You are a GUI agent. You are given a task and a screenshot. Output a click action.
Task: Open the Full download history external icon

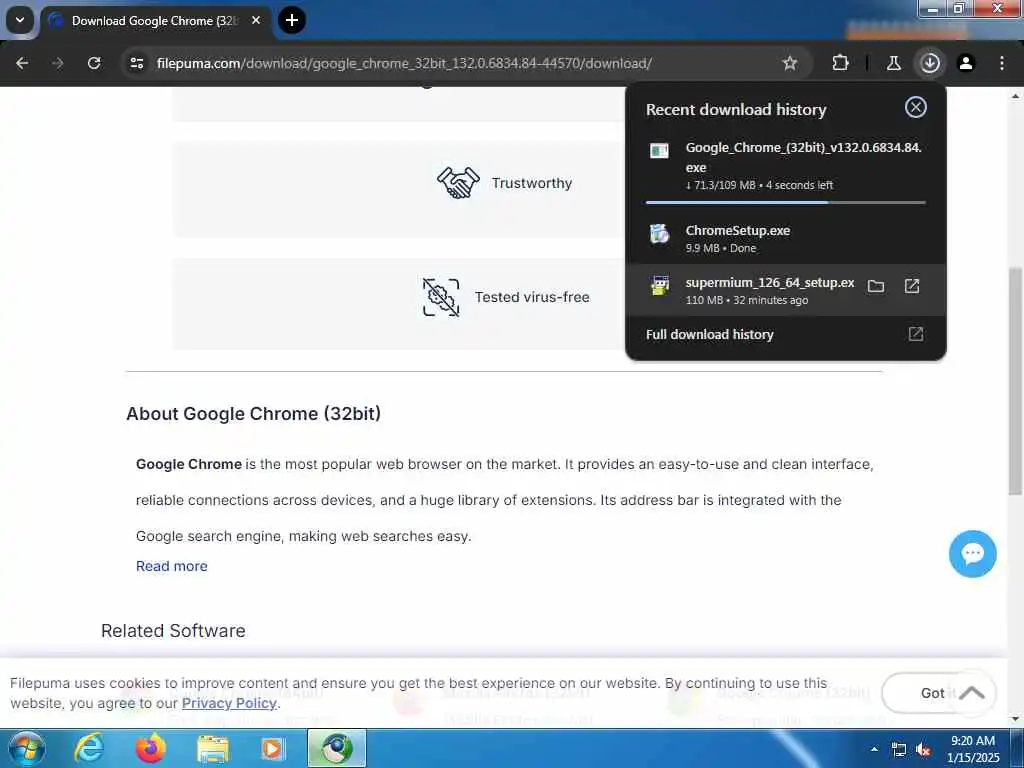pyautogui.click(x=916, y=334)
